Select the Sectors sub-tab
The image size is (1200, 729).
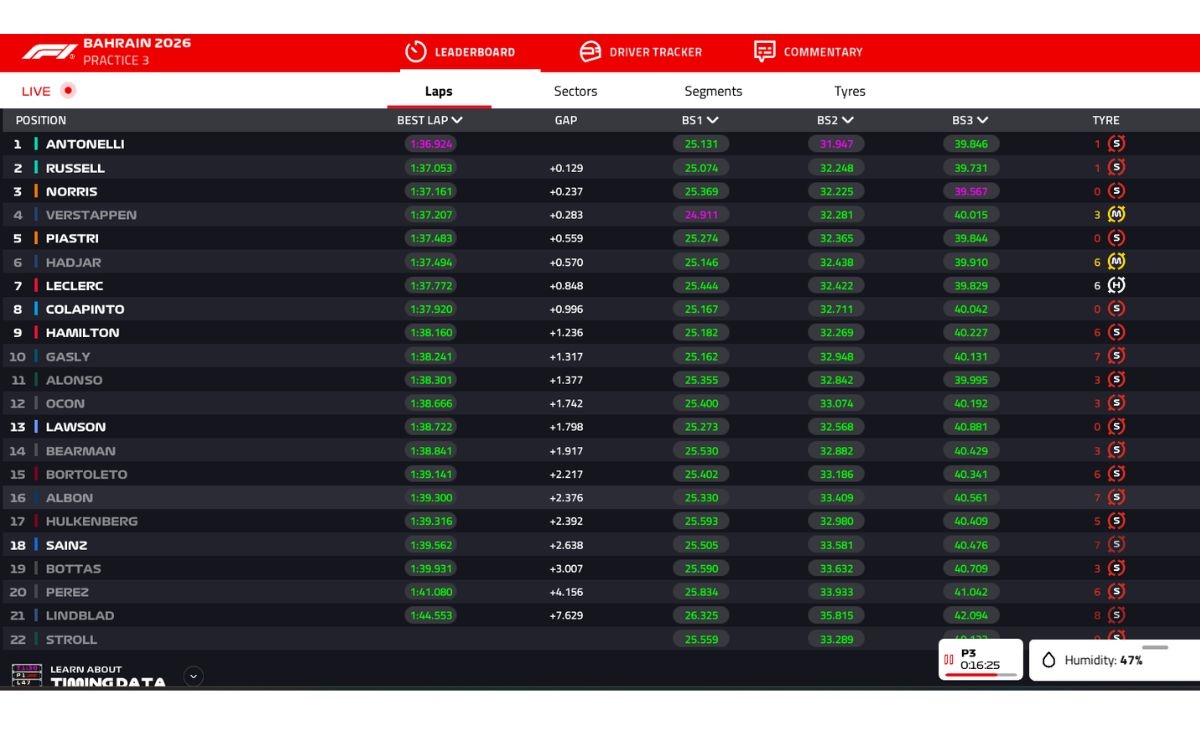(576, 91)
